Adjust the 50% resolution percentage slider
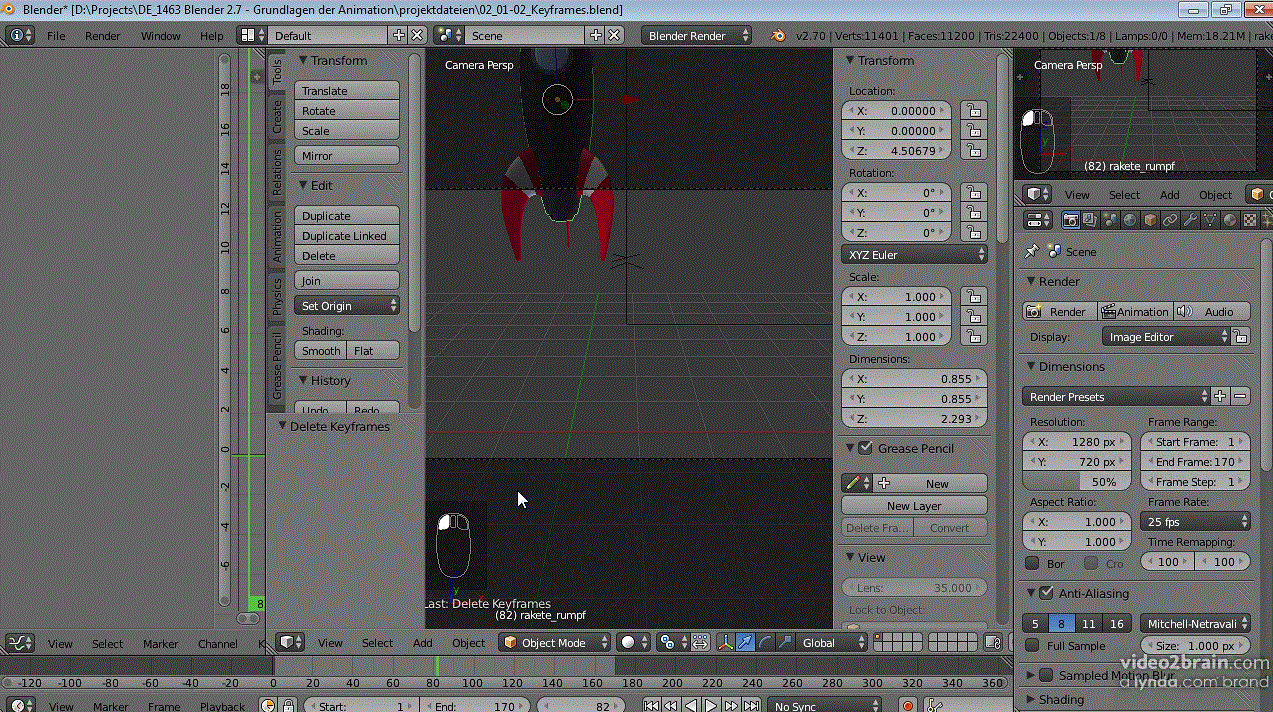The height and width of the screenshot is (712, 1273). pyautogui.click(x=1075, y=481)
